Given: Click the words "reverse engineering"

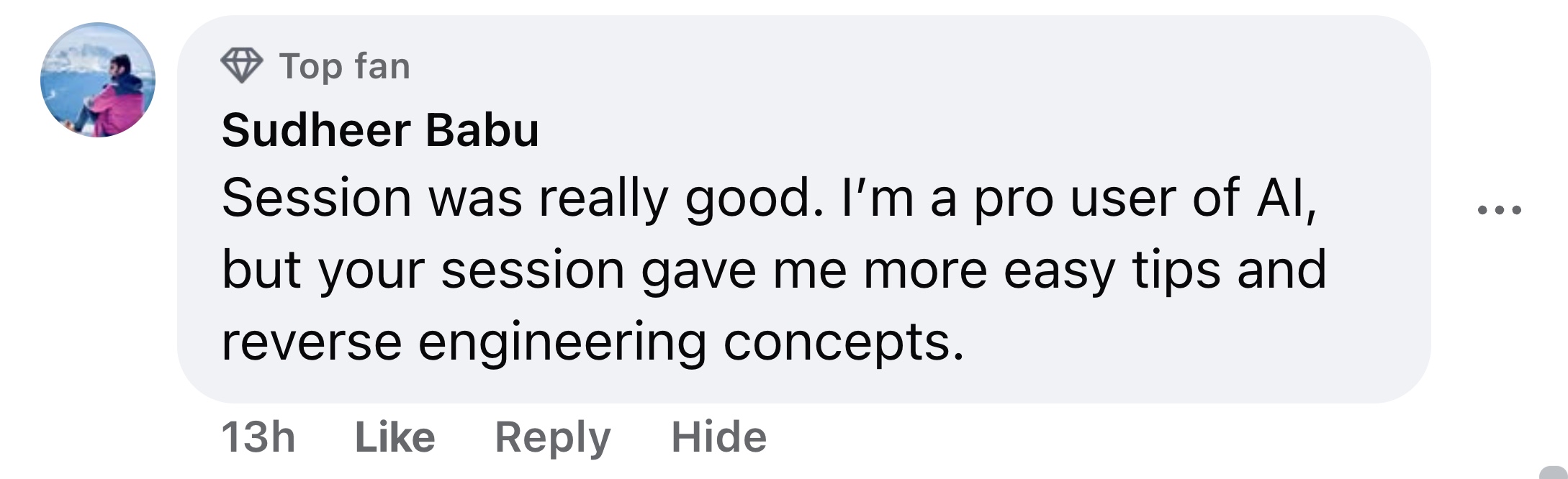Looking at the screenshot, I should pyautogui.click(x=464, y=342).
